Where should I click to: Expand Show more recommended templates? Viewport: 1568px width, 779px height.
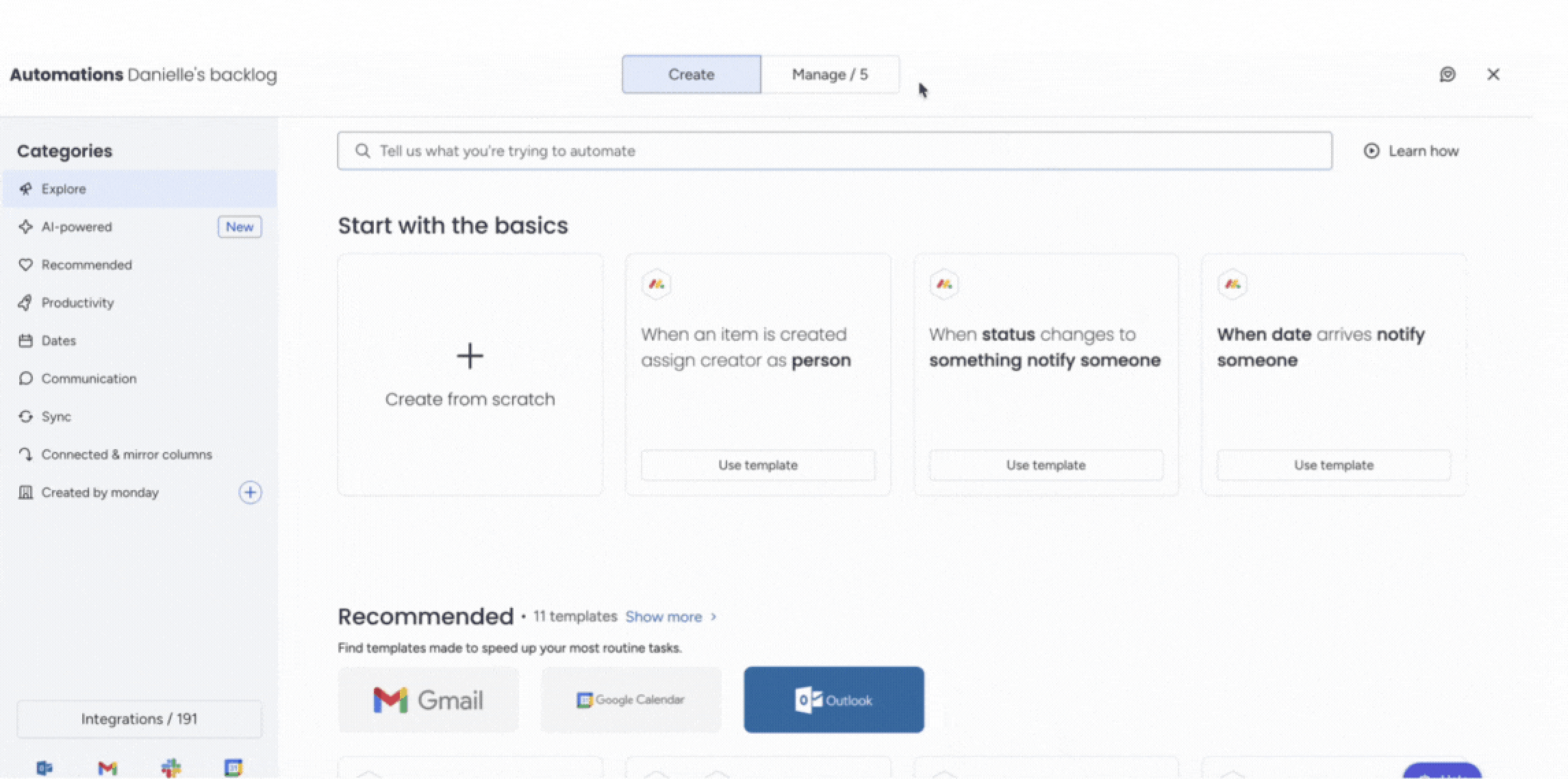click(663, 616)
